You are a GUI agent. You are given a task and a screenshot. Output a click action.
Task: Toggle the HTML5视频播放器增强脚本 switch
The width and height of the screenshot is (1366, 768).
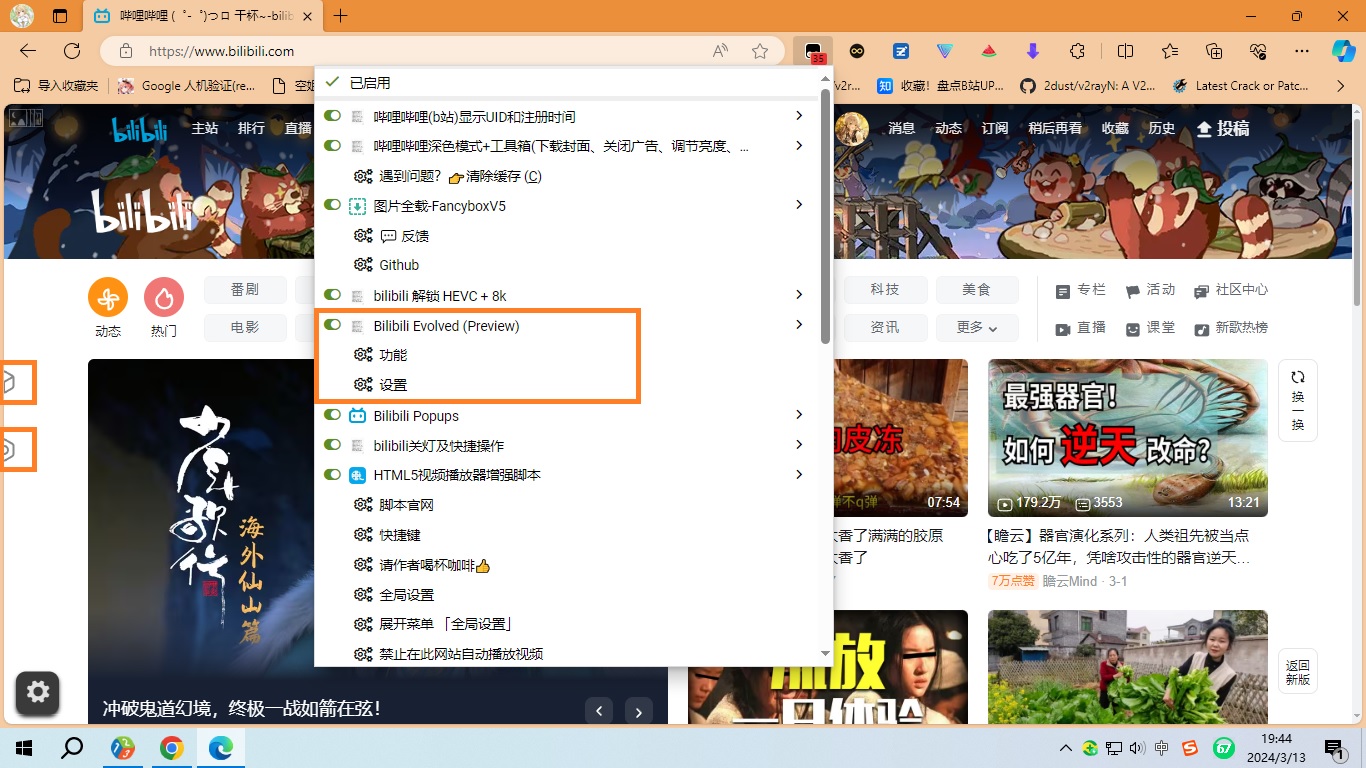pyautogui.click(x=332, y=475)
